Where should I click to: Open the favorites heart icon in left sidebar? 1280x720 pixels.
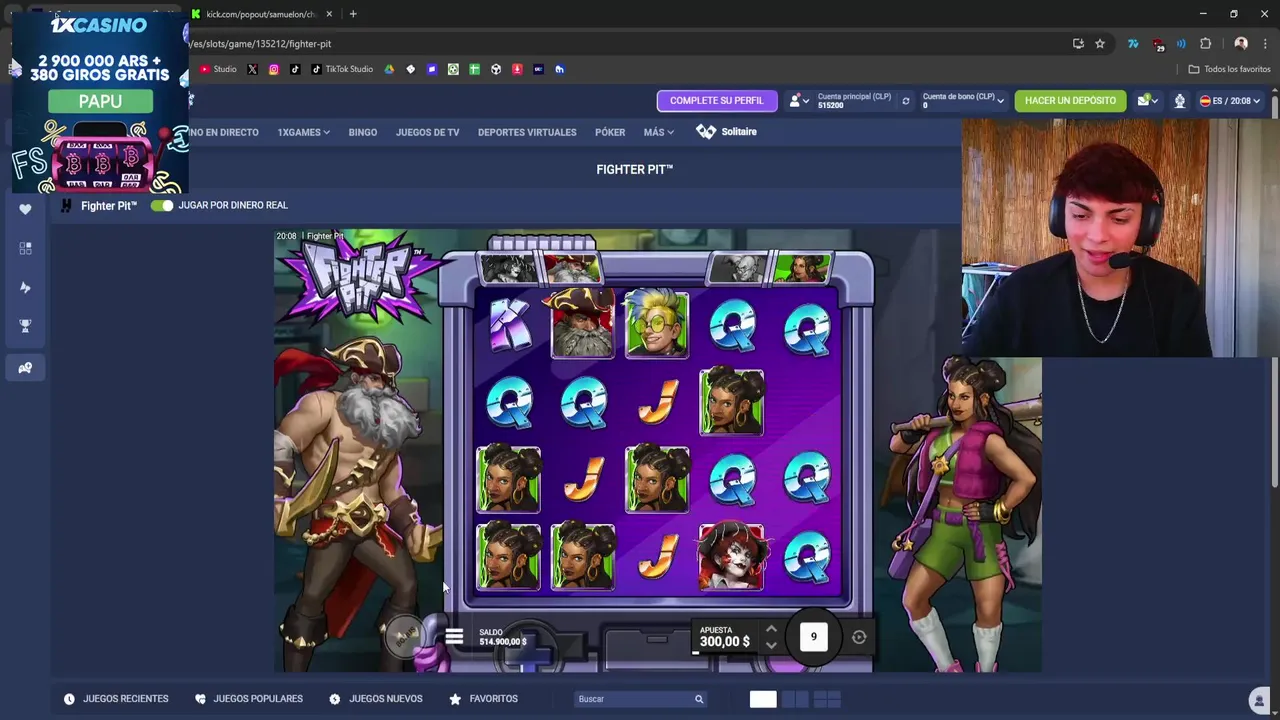point(25,209)
